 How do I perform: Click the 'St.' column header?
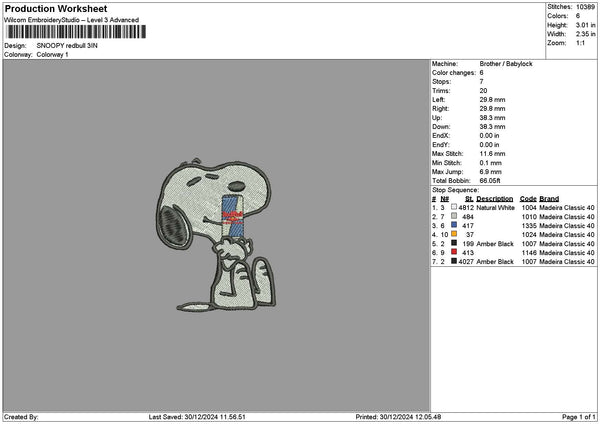click(470, 199)
